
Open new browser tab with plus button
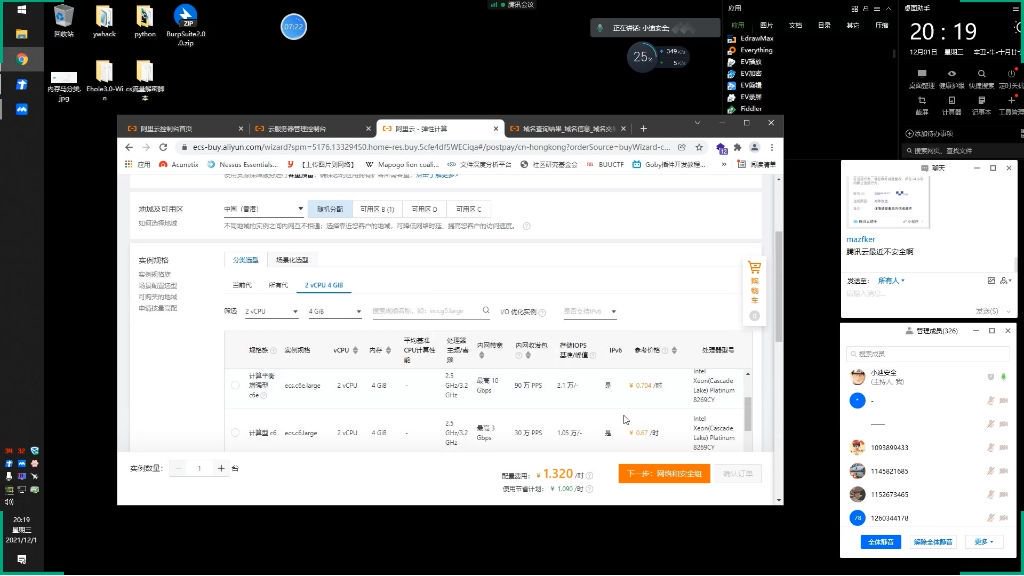pos(643,129)
